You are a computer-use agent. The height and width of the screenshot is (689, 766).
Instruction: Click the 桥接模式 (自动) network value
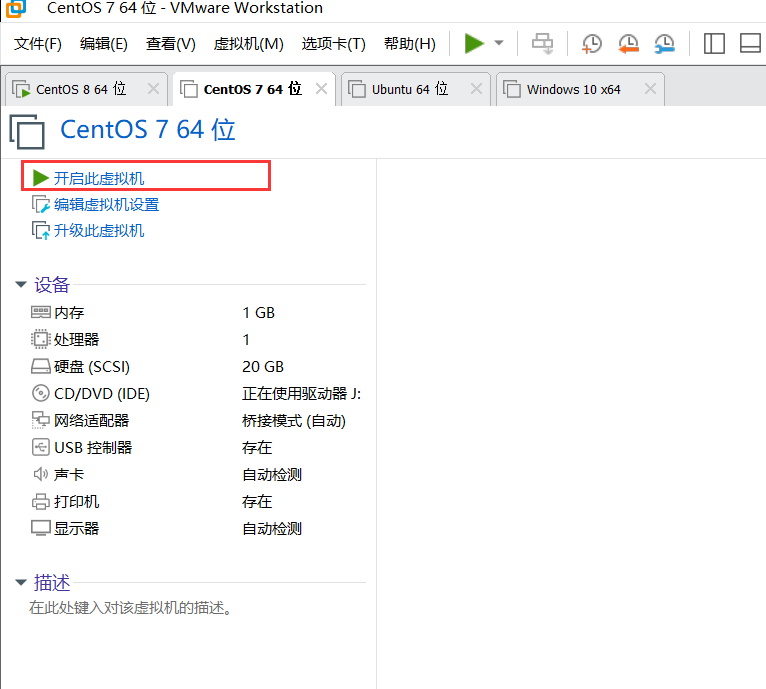pos(294,421)
